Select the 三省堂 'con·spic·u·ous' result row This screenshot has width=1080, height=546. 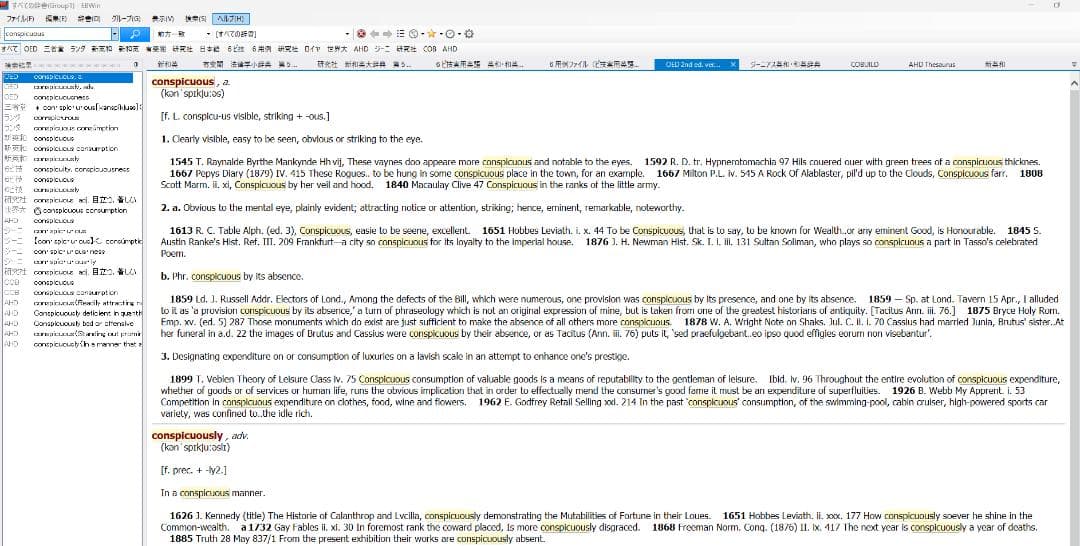tap(71, 108)
